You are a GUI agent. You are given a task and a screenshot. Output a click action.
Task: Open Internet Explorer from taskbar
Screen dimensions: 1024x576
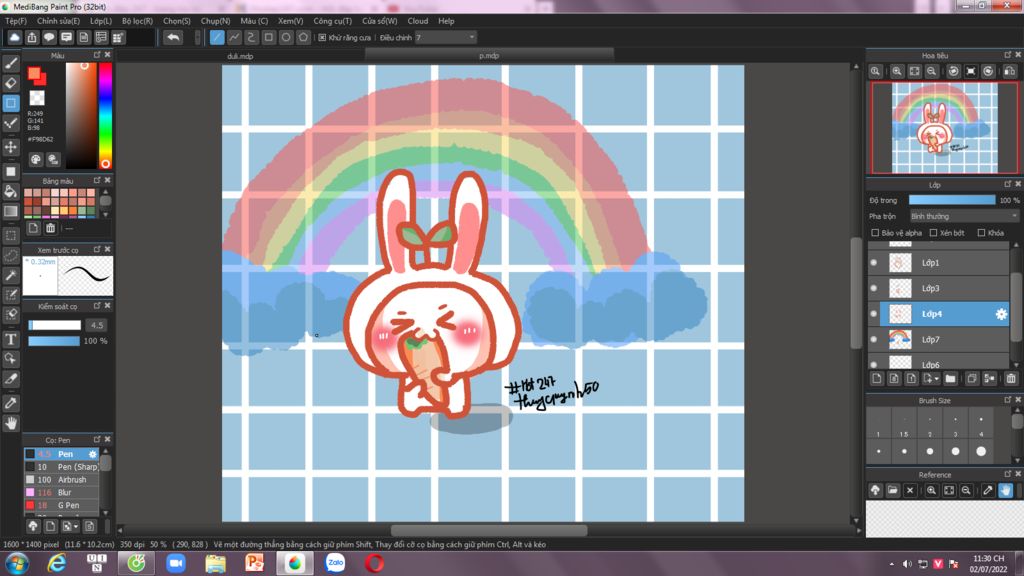(x=57, y=563)
